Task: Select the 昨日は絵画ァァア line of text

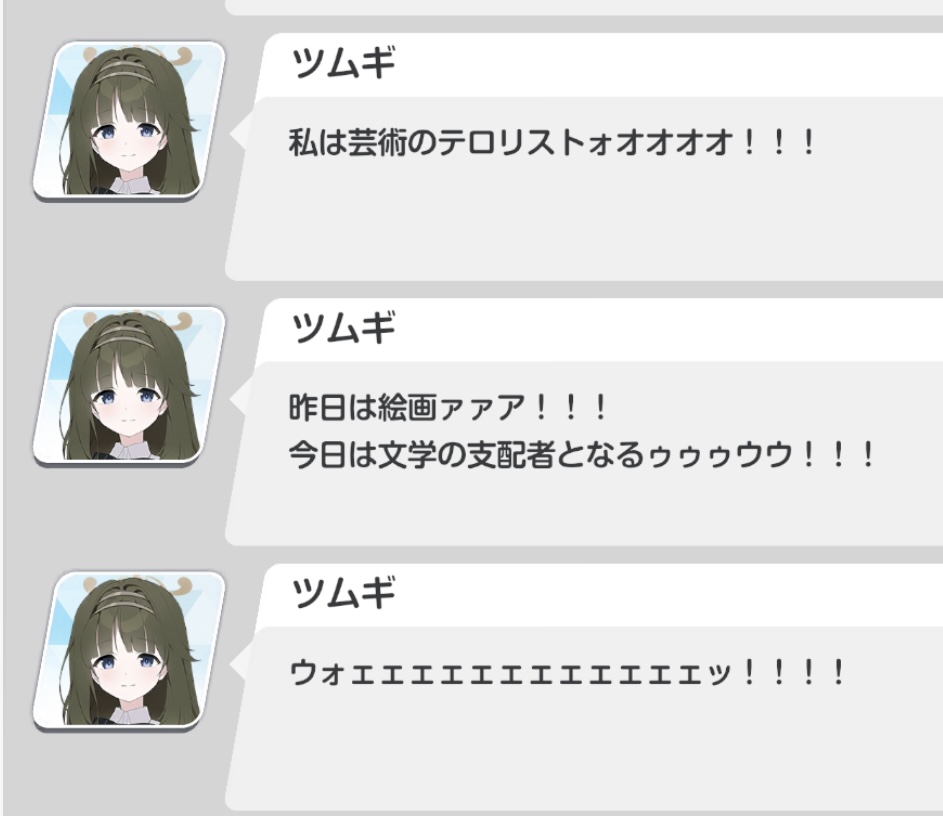Action: click(x=447, y=407)
